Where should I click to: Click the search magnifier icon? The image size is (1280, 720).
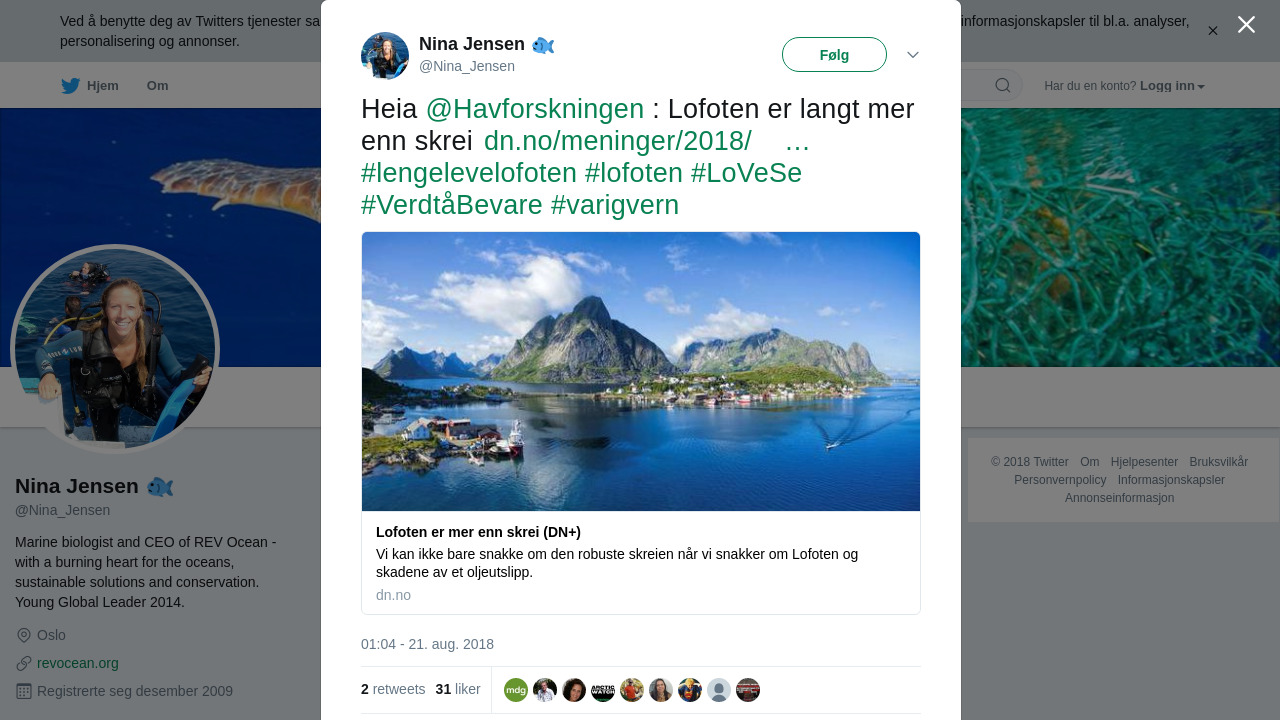(x=1003, y=86)
